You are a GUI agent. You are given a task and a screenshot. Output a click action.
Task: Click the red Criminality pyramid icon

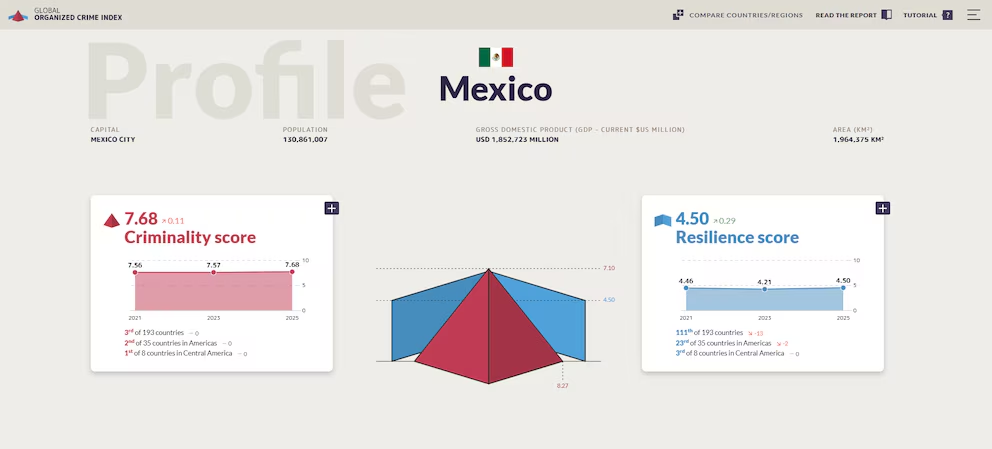[x=112, y=221]
